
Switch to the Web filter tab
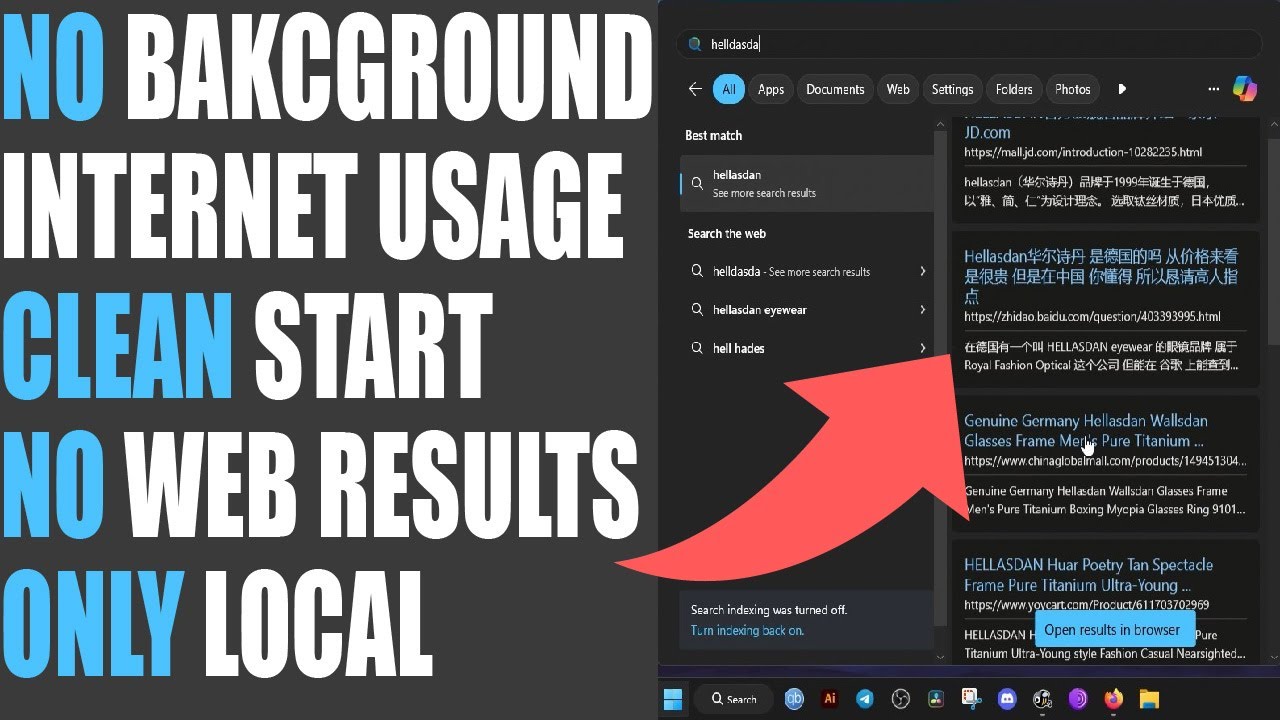tap(898, 89)
